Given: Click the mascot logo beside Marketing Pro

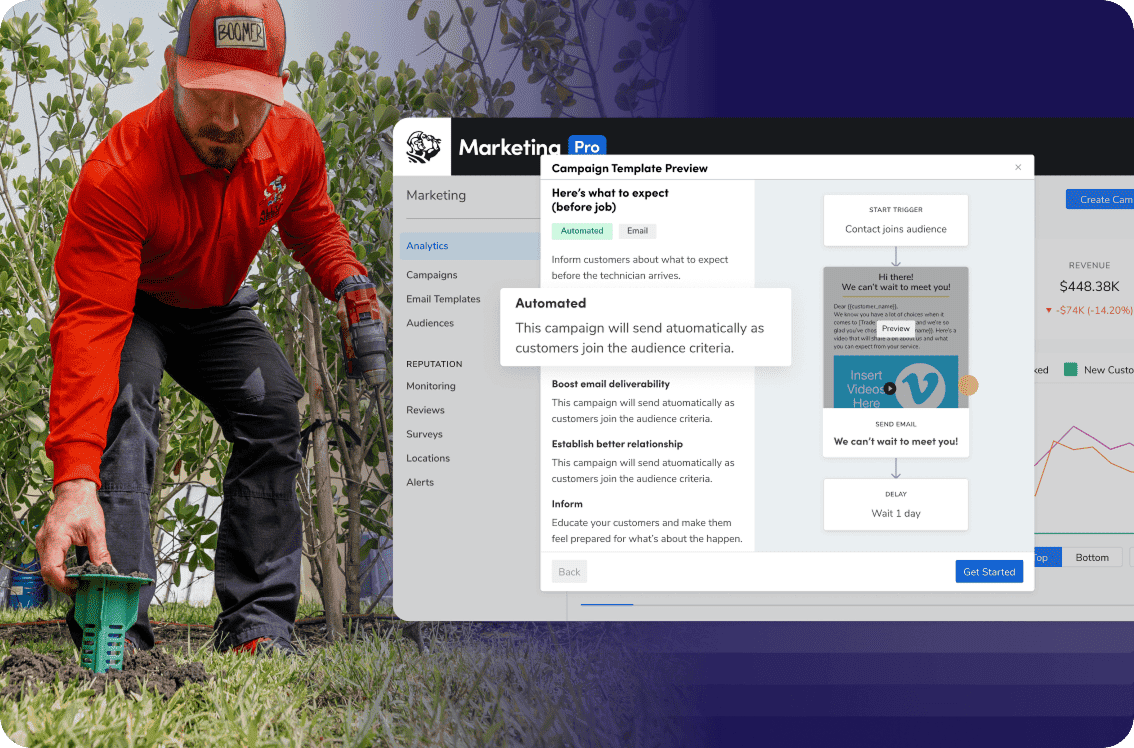Looking at the screenshot, I should pos(423,147).
